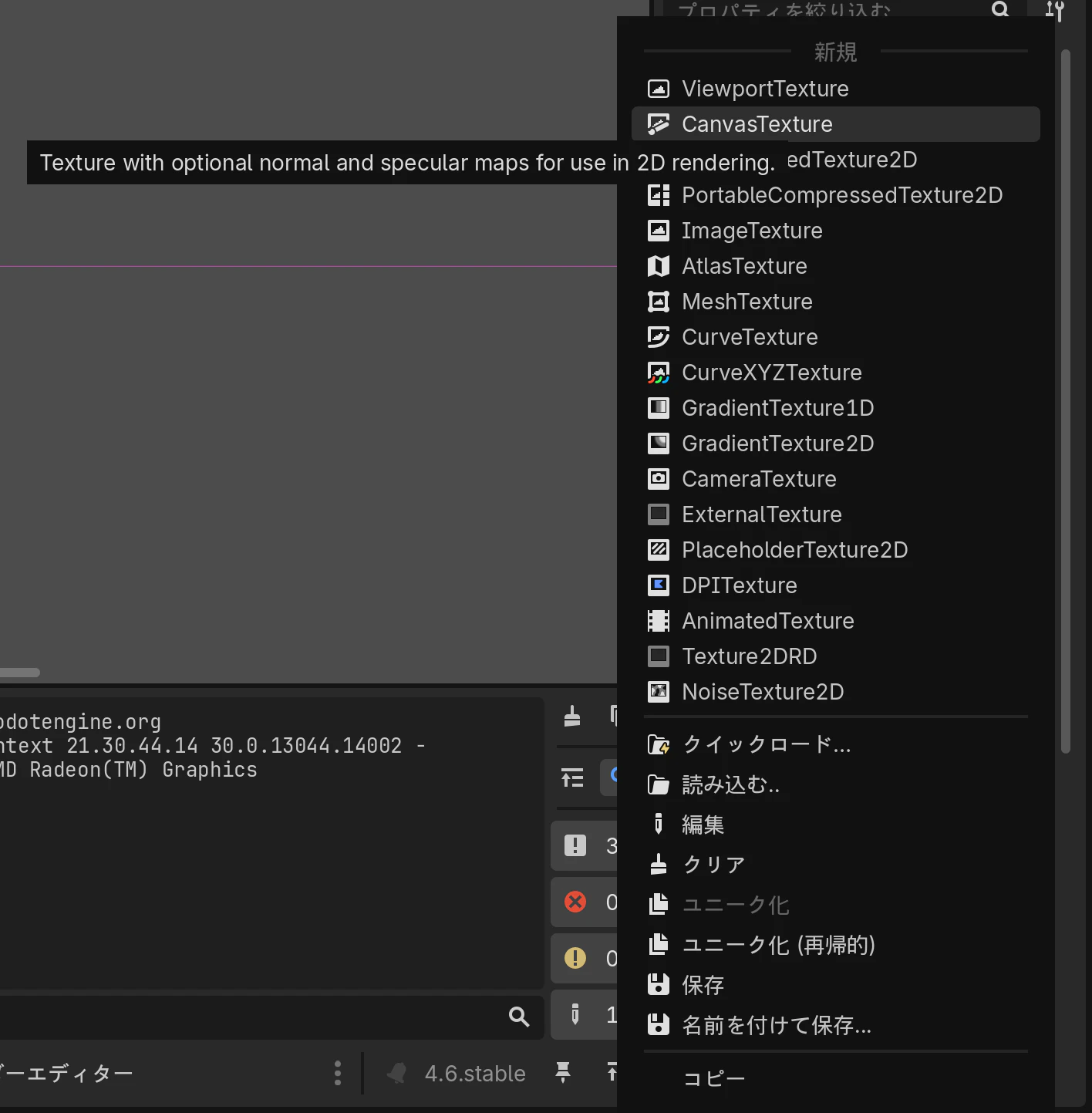The width and height of the screenshot is (1092, 1113).
Task: Click 保存 to save the resource
Action: (x=835, y=985)
